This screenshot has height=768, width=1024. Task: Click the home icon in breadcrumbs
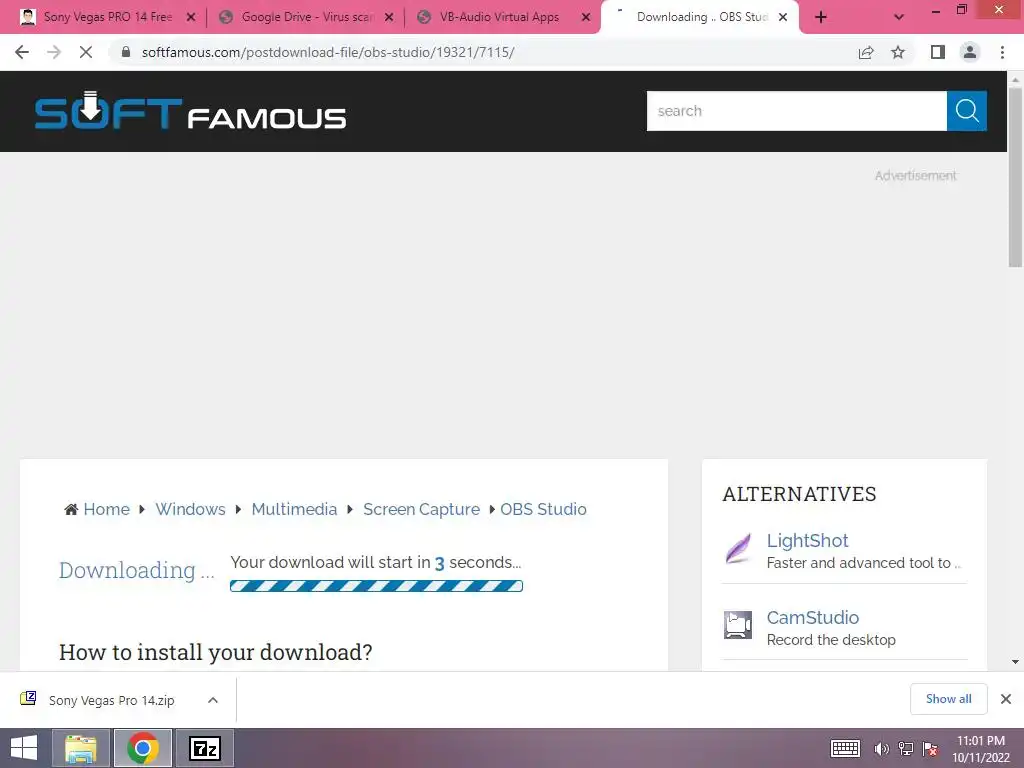[71, 509]
